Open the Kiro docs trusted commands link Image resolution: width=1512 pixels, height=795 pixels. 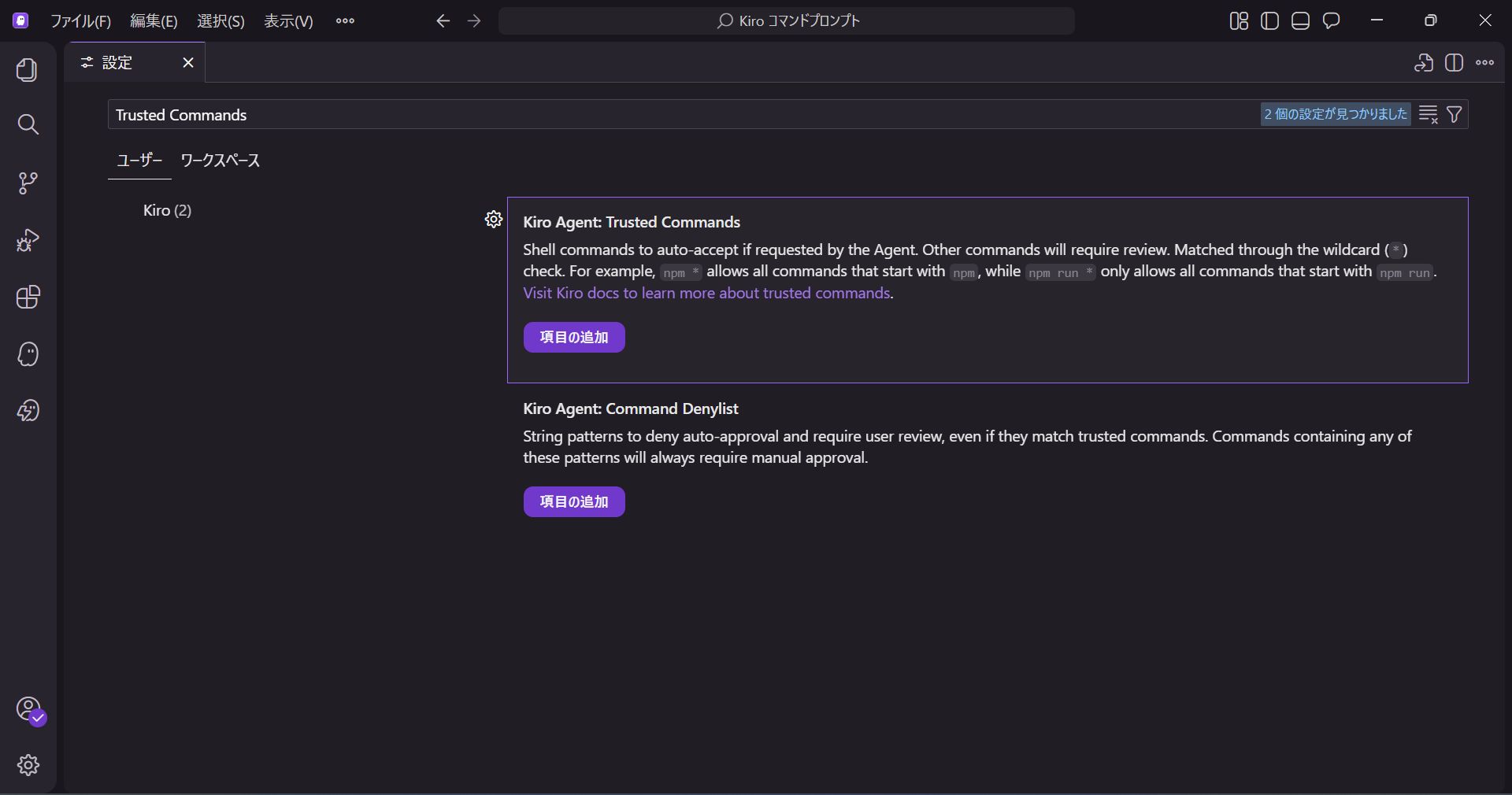(x=706, y=294)
